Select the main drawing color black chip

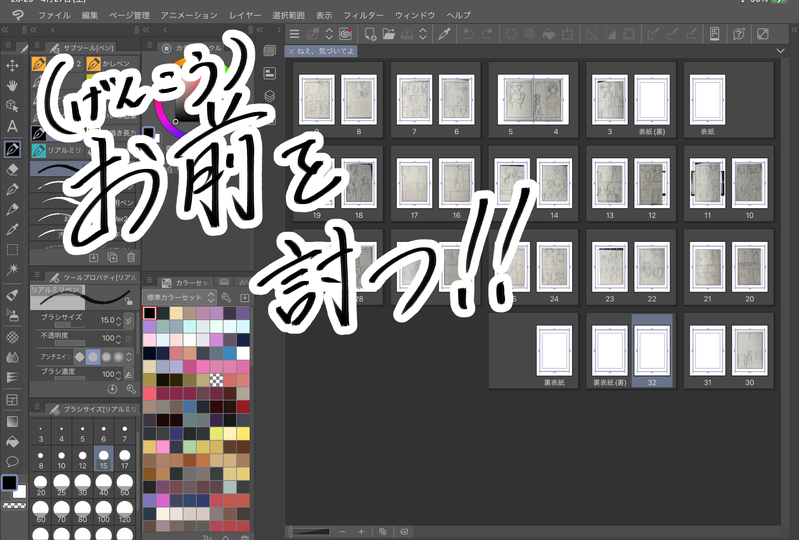[9, 482]
